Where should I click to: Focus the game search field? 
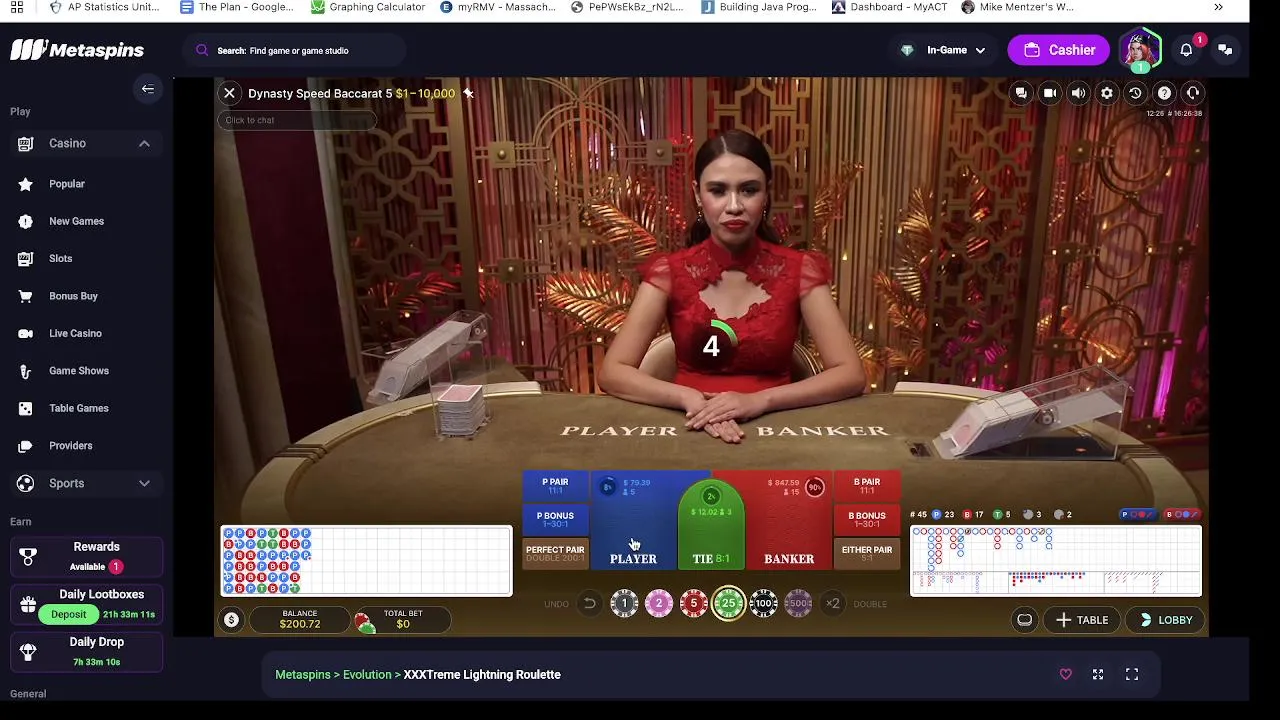pos(295,50)
